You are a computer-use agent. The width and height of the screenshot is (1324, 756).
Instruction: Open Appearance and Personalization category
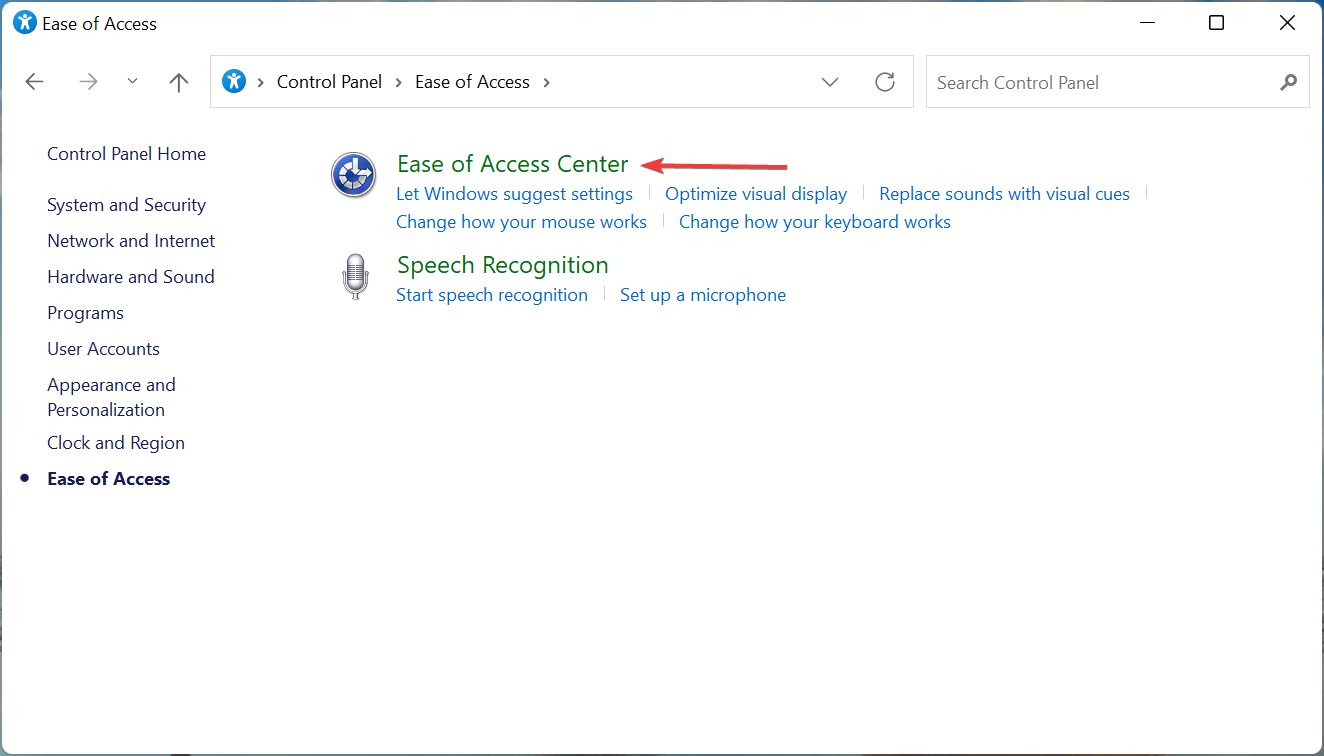(111, 397)
